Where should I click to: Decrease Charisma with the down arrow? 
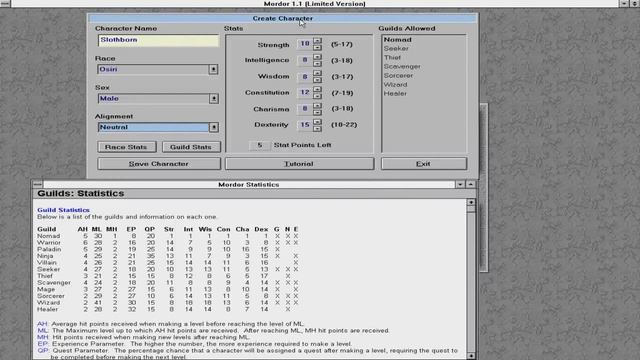click(317, 112)
